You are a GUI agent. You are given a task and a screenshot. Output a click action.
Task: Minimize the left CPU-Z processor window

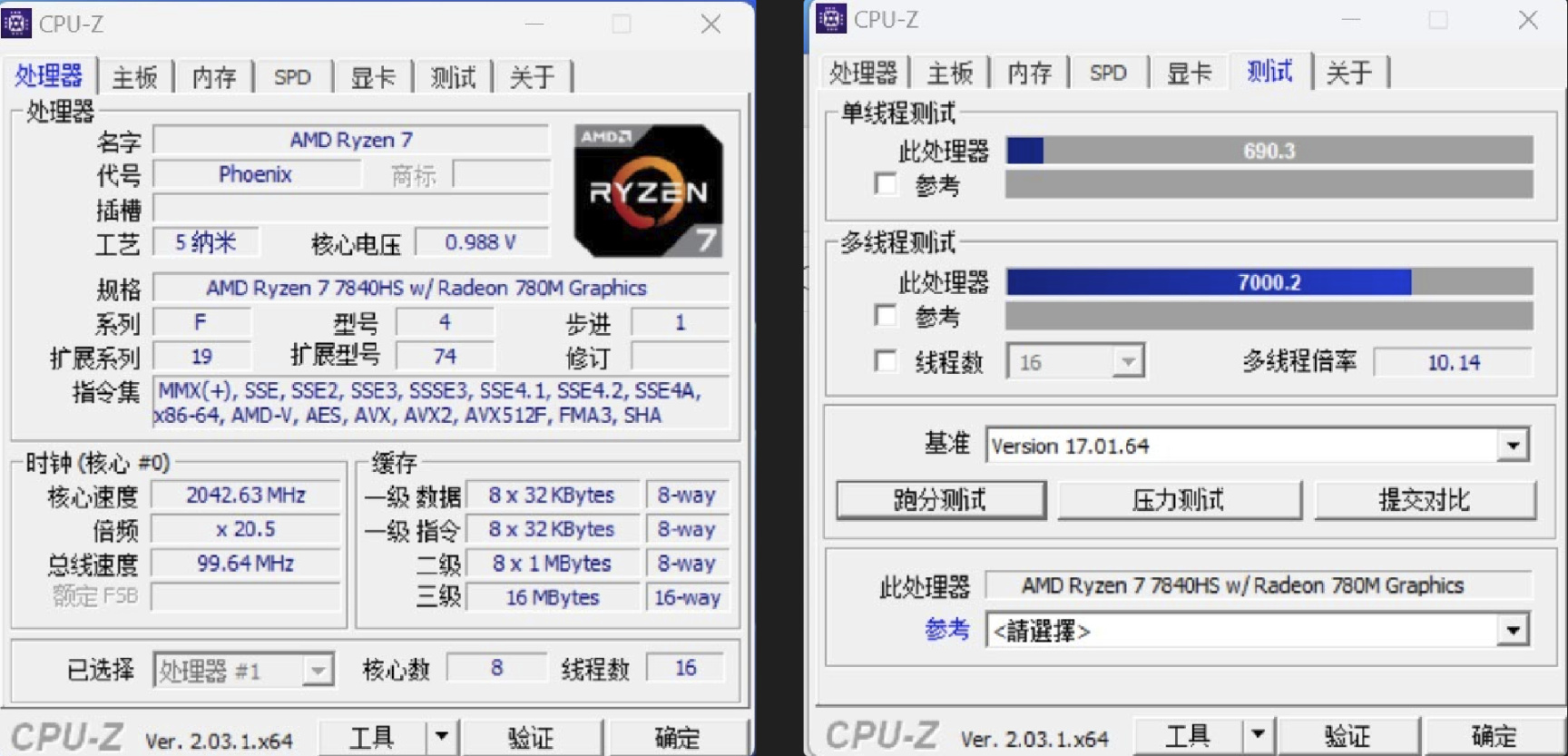coord(534,25)
